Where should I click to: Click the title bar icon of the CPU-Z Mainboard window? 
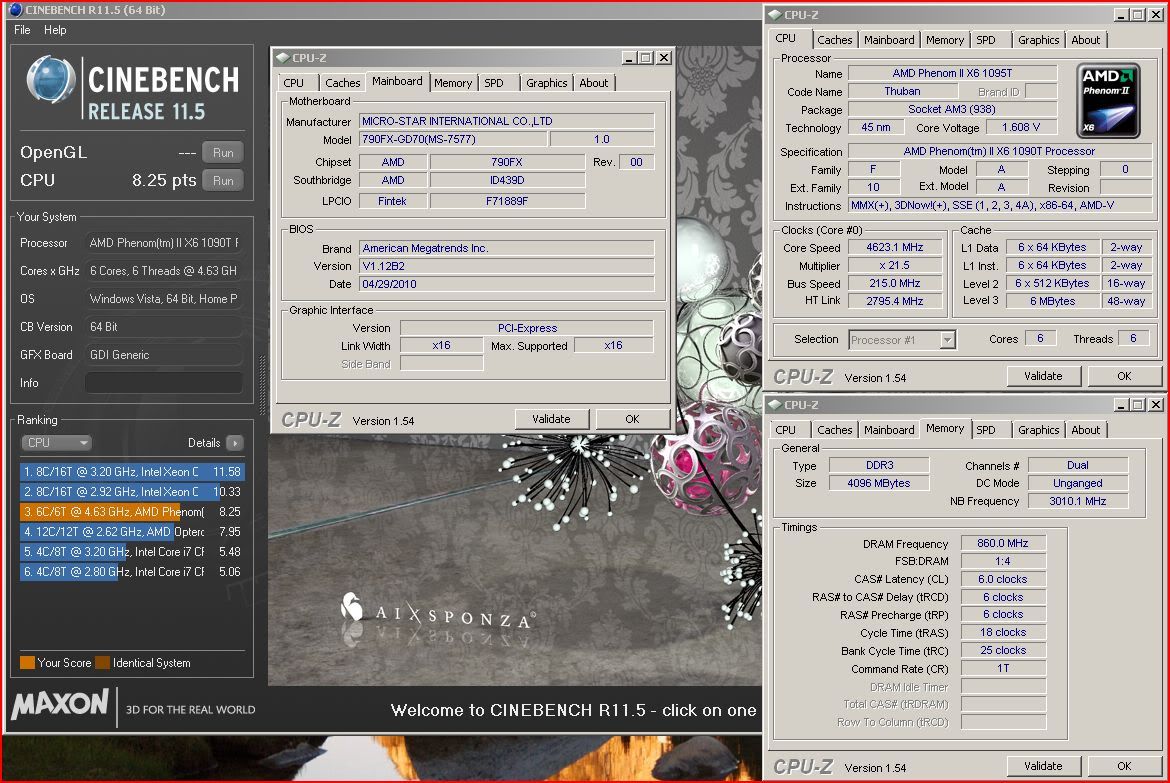tap(282, 57)
